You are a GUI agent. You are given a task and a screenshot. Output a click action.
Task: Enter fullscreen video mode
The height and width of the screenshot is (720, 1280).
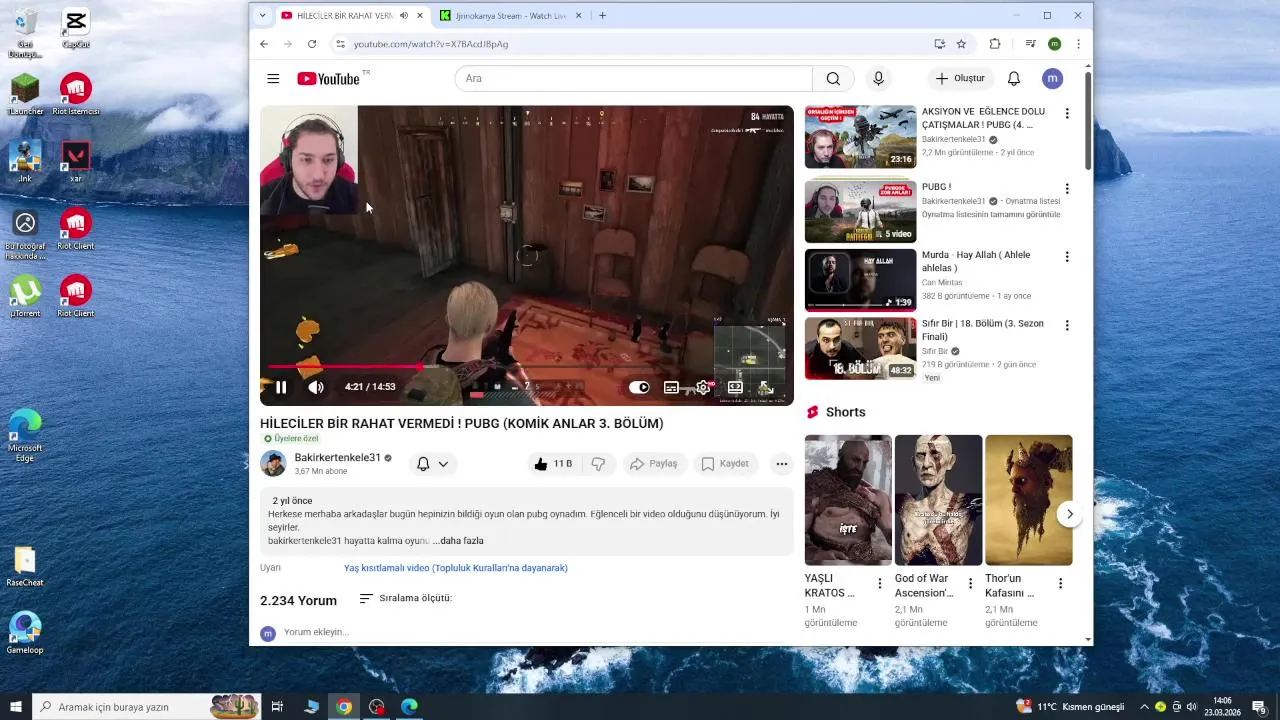pyautogui.click(x=766, y=387)
